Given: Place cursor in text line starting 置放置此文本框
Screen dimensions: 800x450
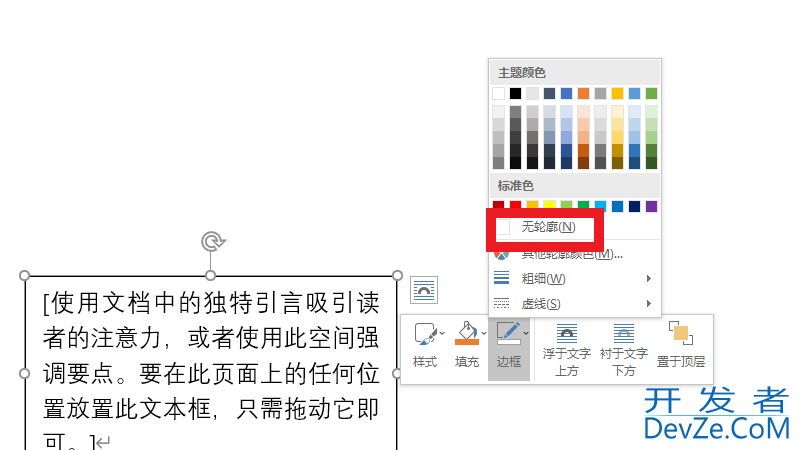Looking at the screenshot, I should [x=211, y=409].
